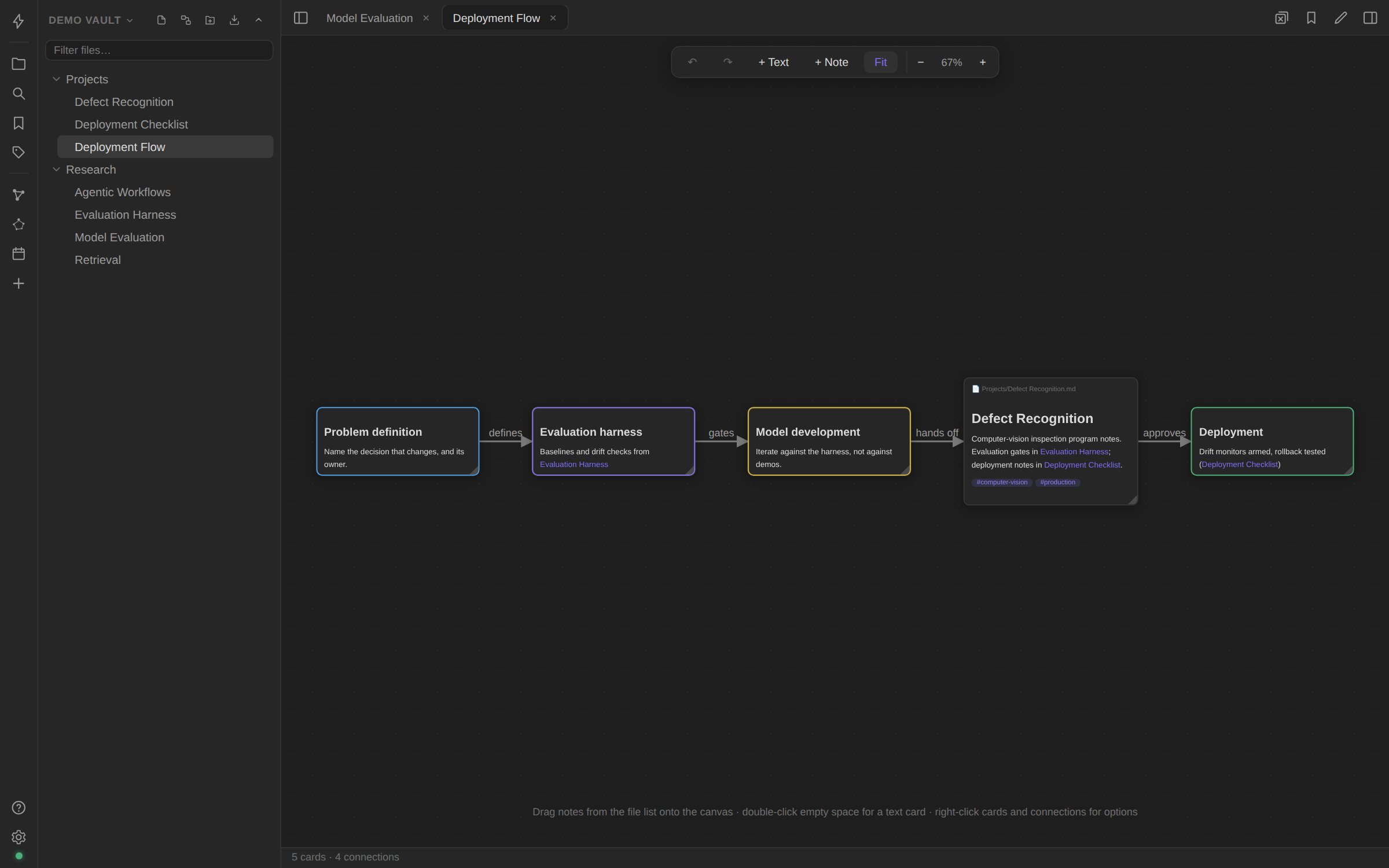This screenshot has width=1389, height=868.
Task: Open bookmarks panel in left ribbon
Action: (19, 123)
